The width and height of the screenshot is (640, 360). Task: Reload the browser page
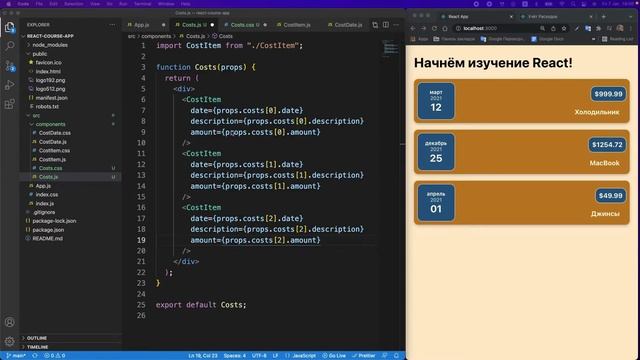pos(434,28)
